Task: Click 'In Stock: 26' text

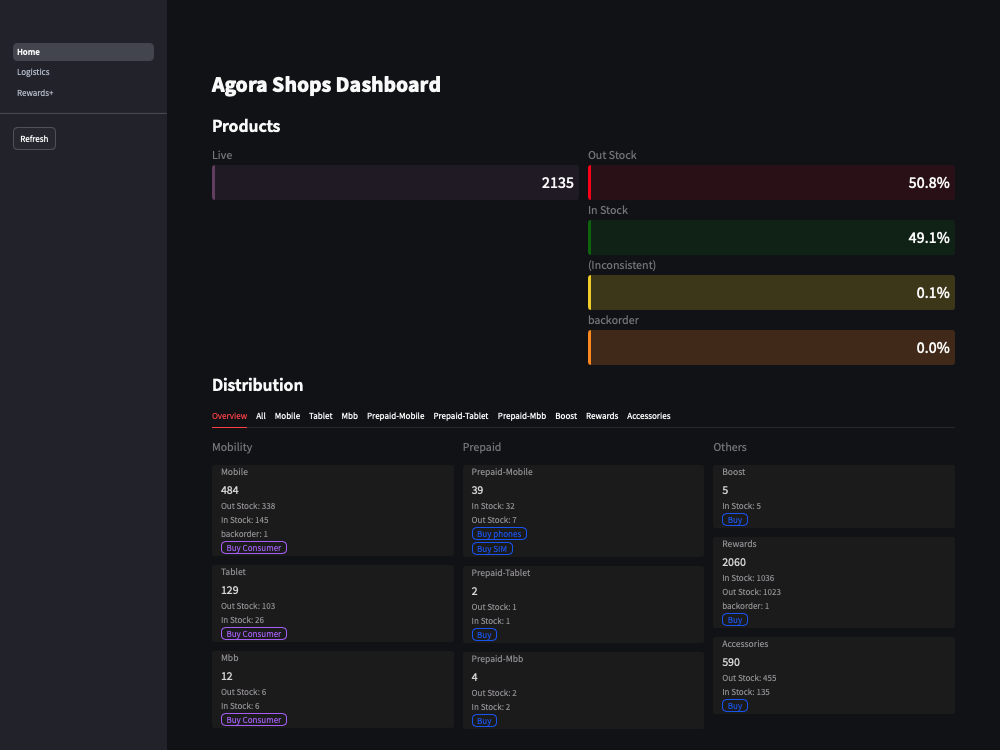Action: (x=242, y=620)
